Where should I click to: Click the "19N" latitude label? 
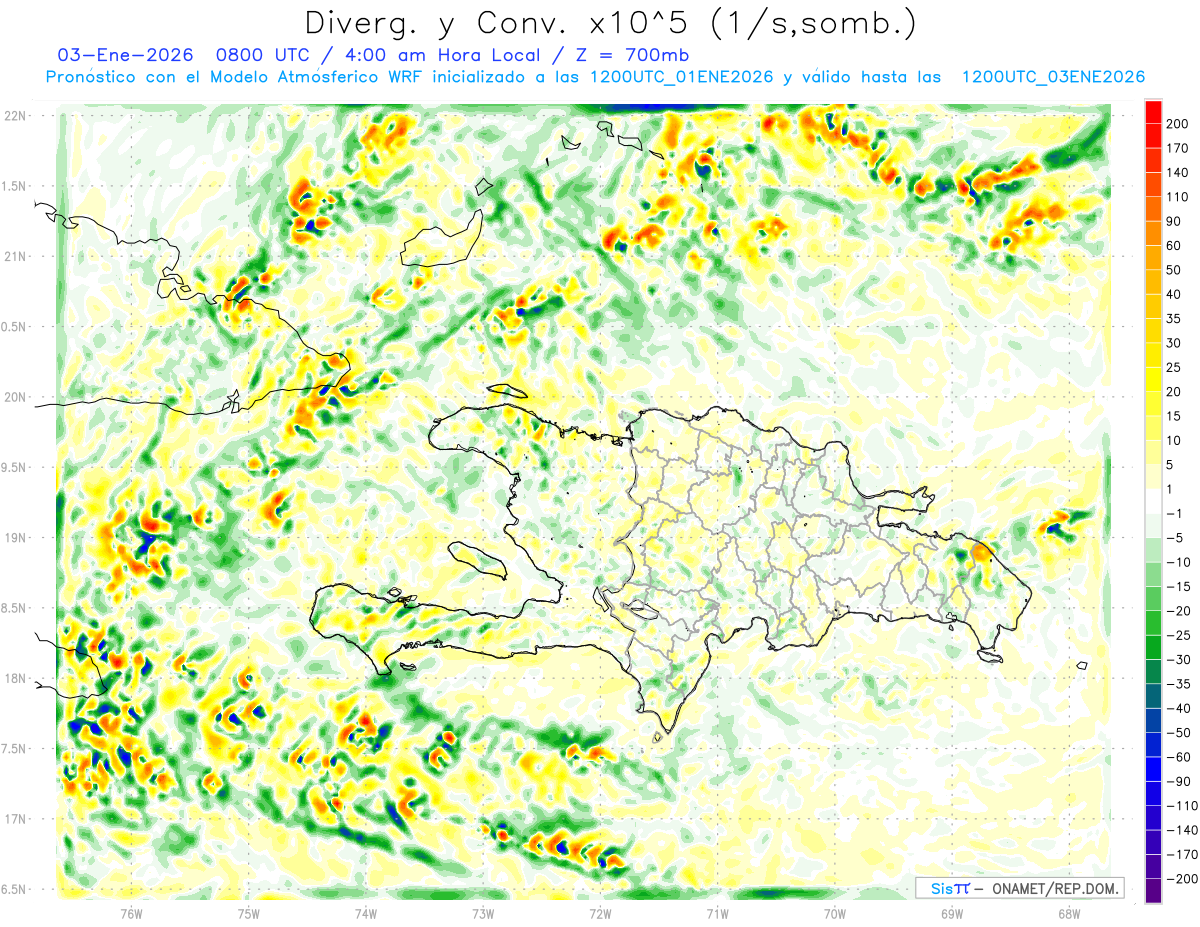click(x=15, y=538)
